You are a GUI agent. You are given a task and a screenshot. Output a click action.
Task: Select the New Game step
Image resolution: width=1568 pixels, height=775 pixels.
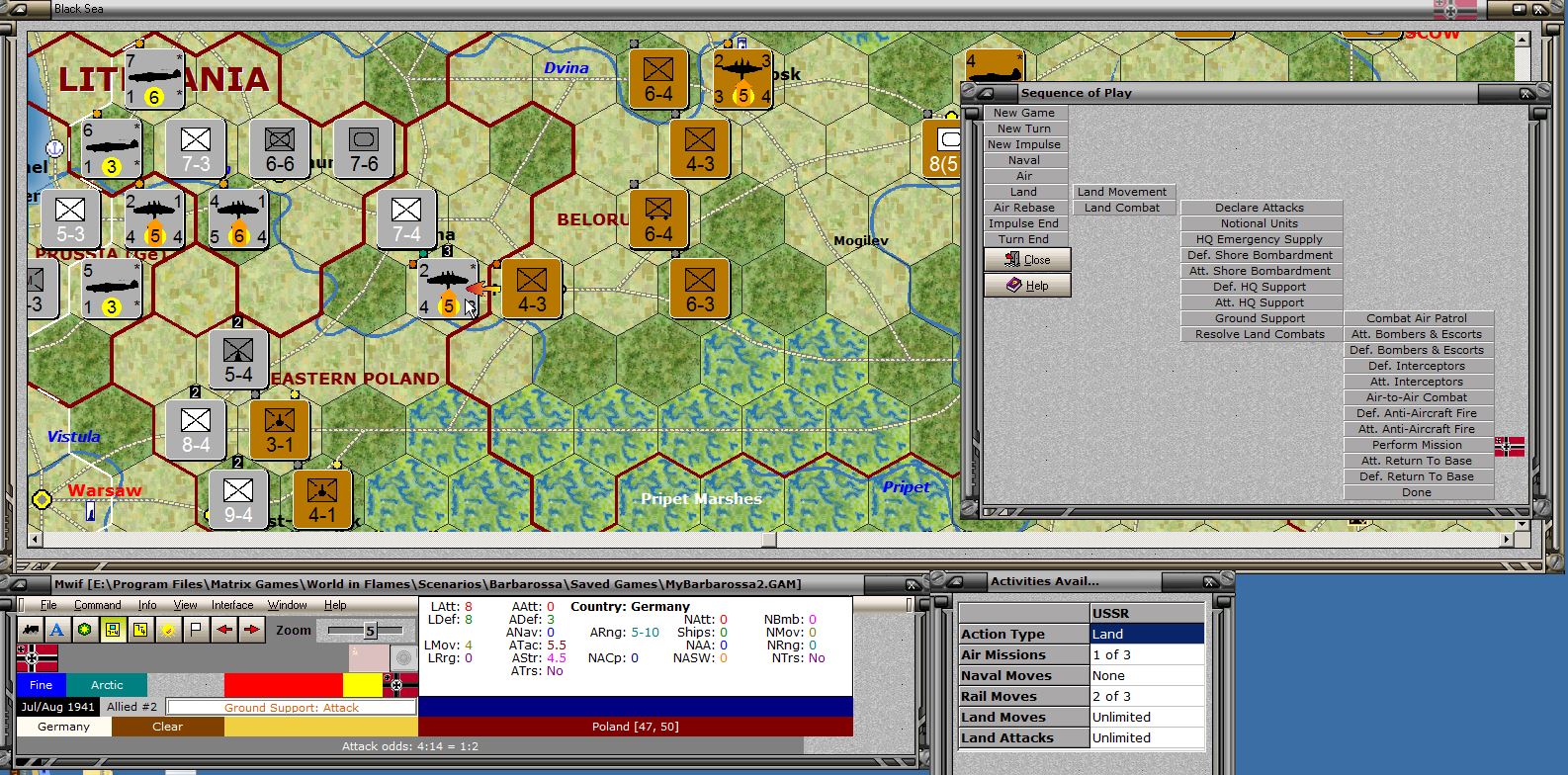[x=1024, y=113]
